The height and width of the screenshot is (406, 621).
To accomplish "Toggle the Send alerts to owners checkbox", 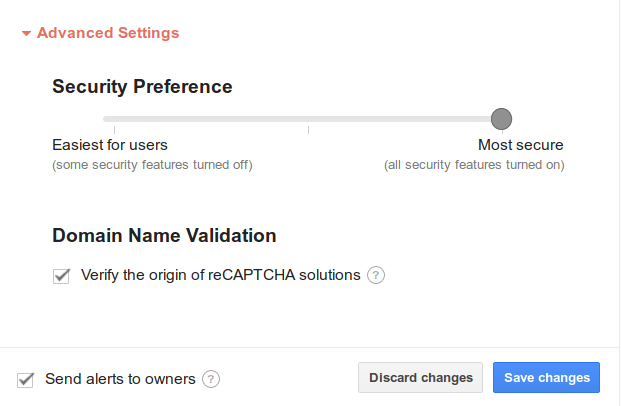I will 26,379.
